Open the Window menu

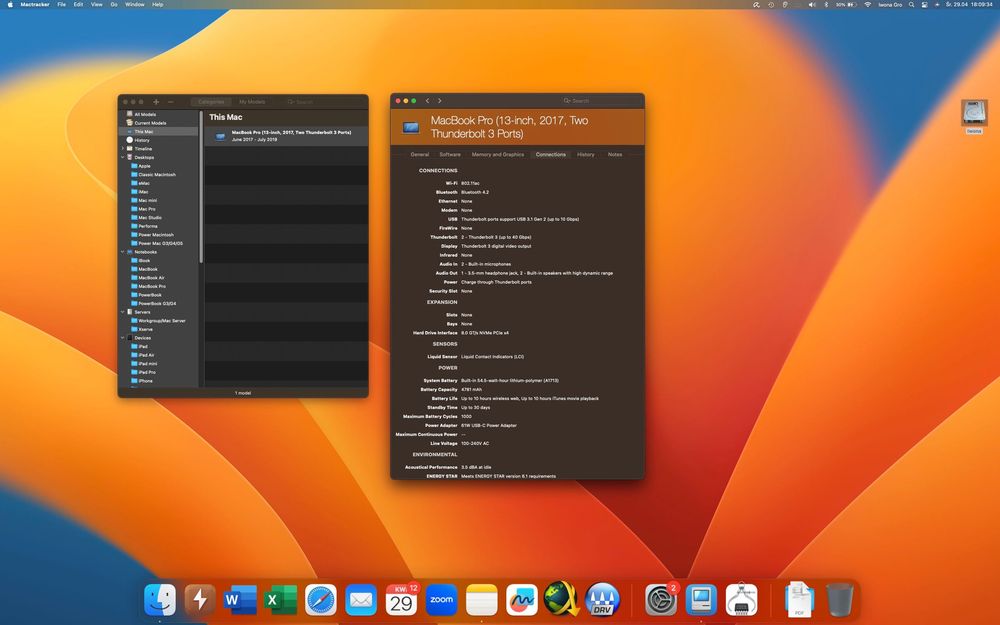[134, 4]
